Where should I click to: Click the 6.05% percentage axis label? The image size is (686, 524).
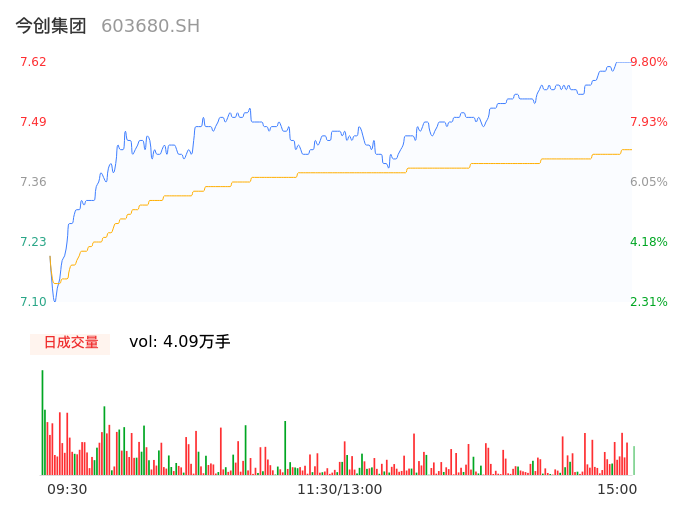tap(648, 182)
